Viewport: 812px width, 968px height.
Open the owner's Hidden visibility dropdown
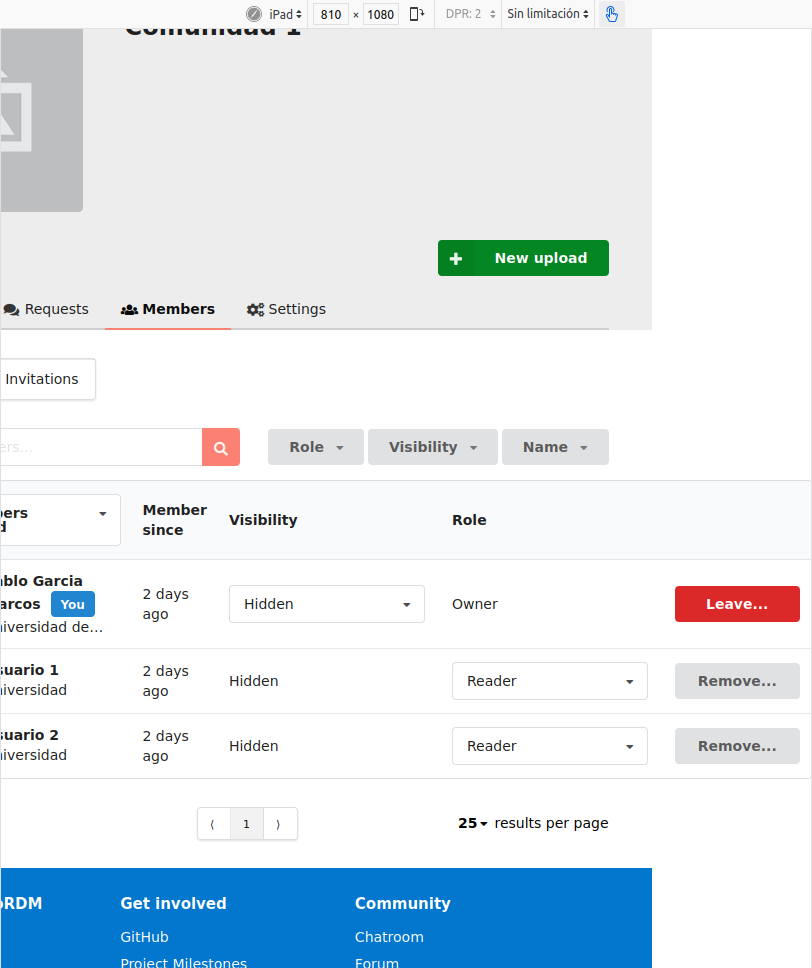(326, 604)
